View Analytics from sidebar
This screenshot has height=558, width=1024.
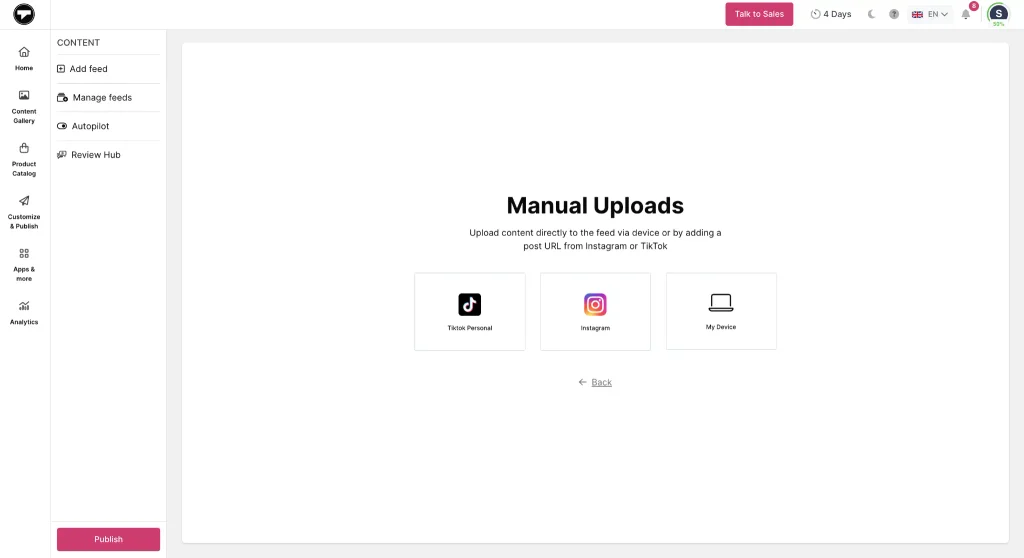tap(24, 313)
